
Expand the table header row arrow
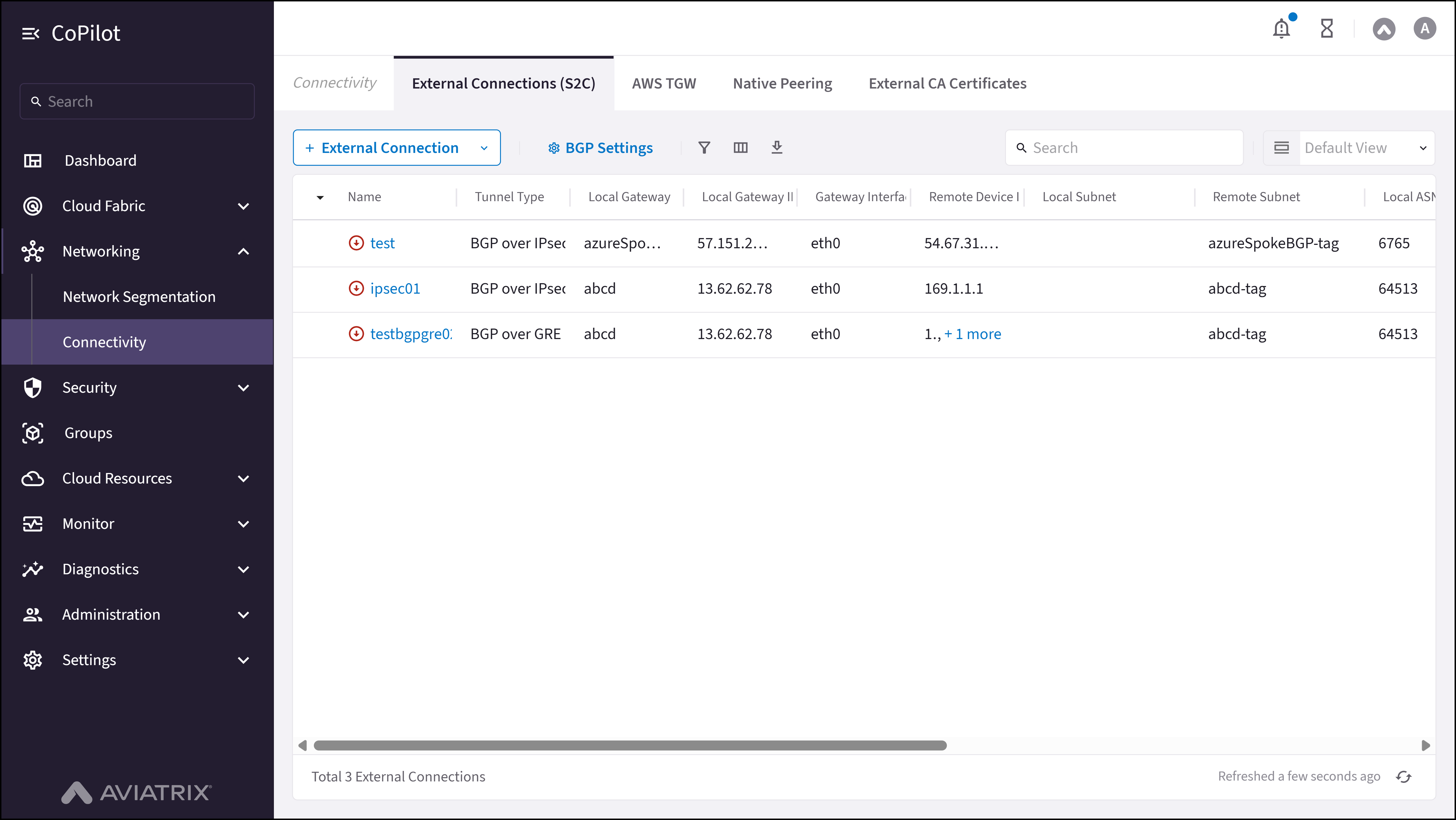point(320,197)
